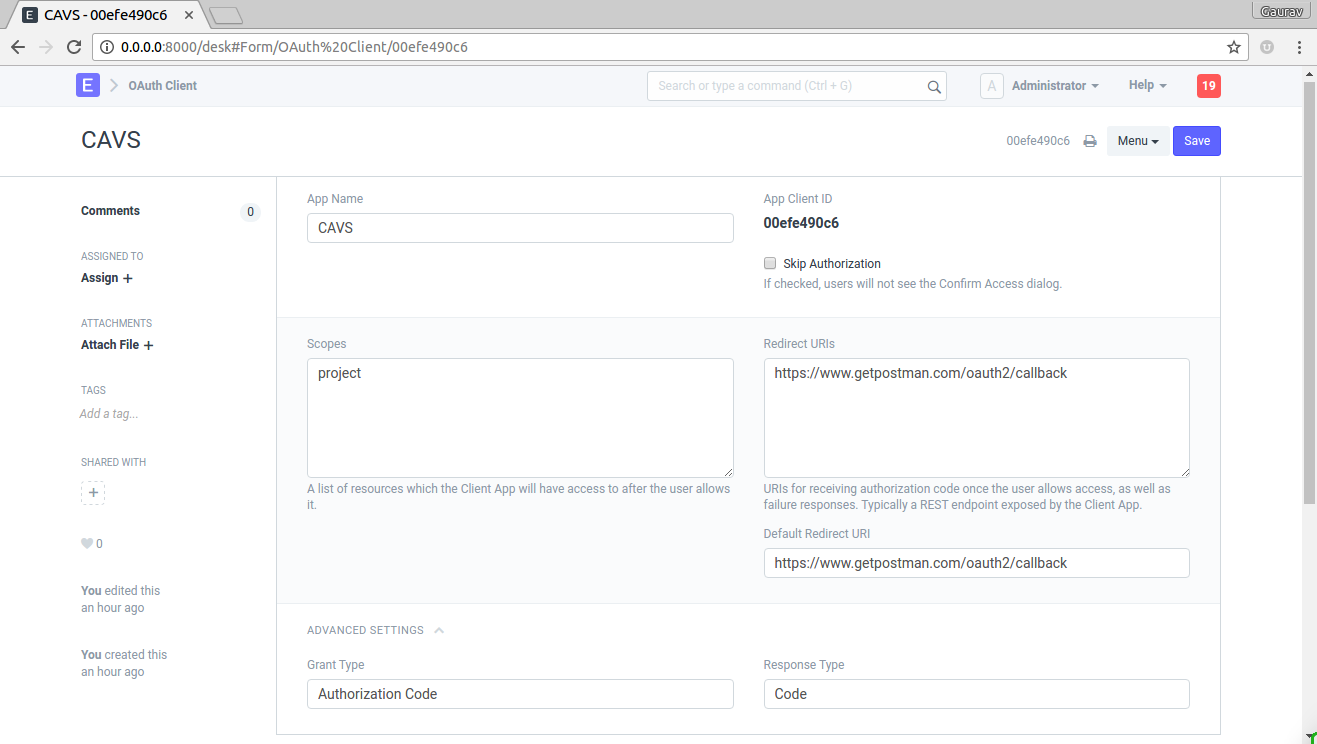Click the Default Redirect URI field
The width and height of the screenshot is (1317, 744).
click(977, 563)
